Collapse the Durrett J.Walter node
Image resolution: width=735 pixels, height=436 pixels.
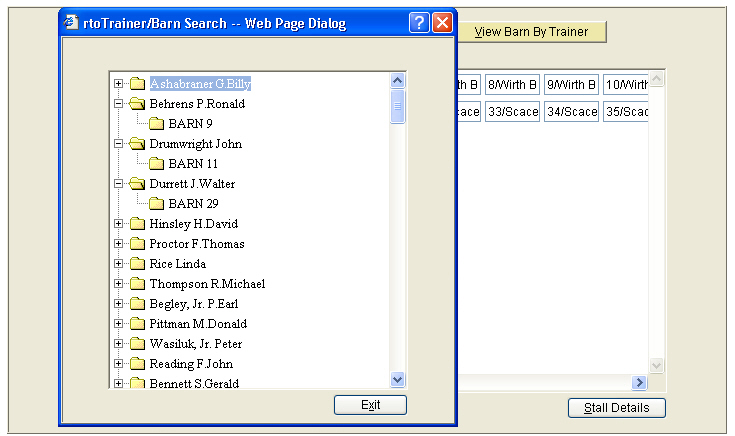pos(119,184)
